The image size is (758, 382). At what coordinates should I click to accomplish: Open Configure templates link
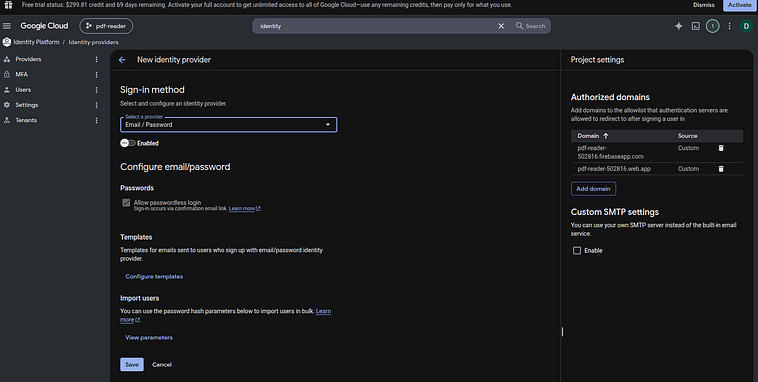(154, 277)
